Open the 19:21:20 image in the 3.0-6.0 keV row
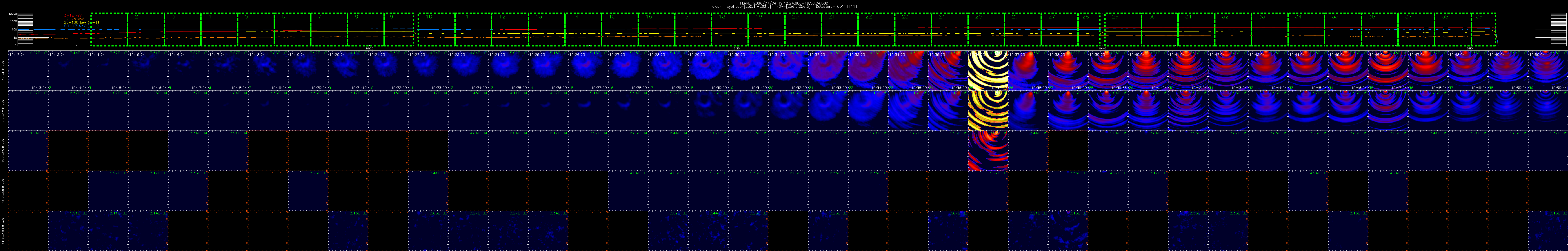The width and height of the screenshot is (1568, 251). tap(388, 71)
